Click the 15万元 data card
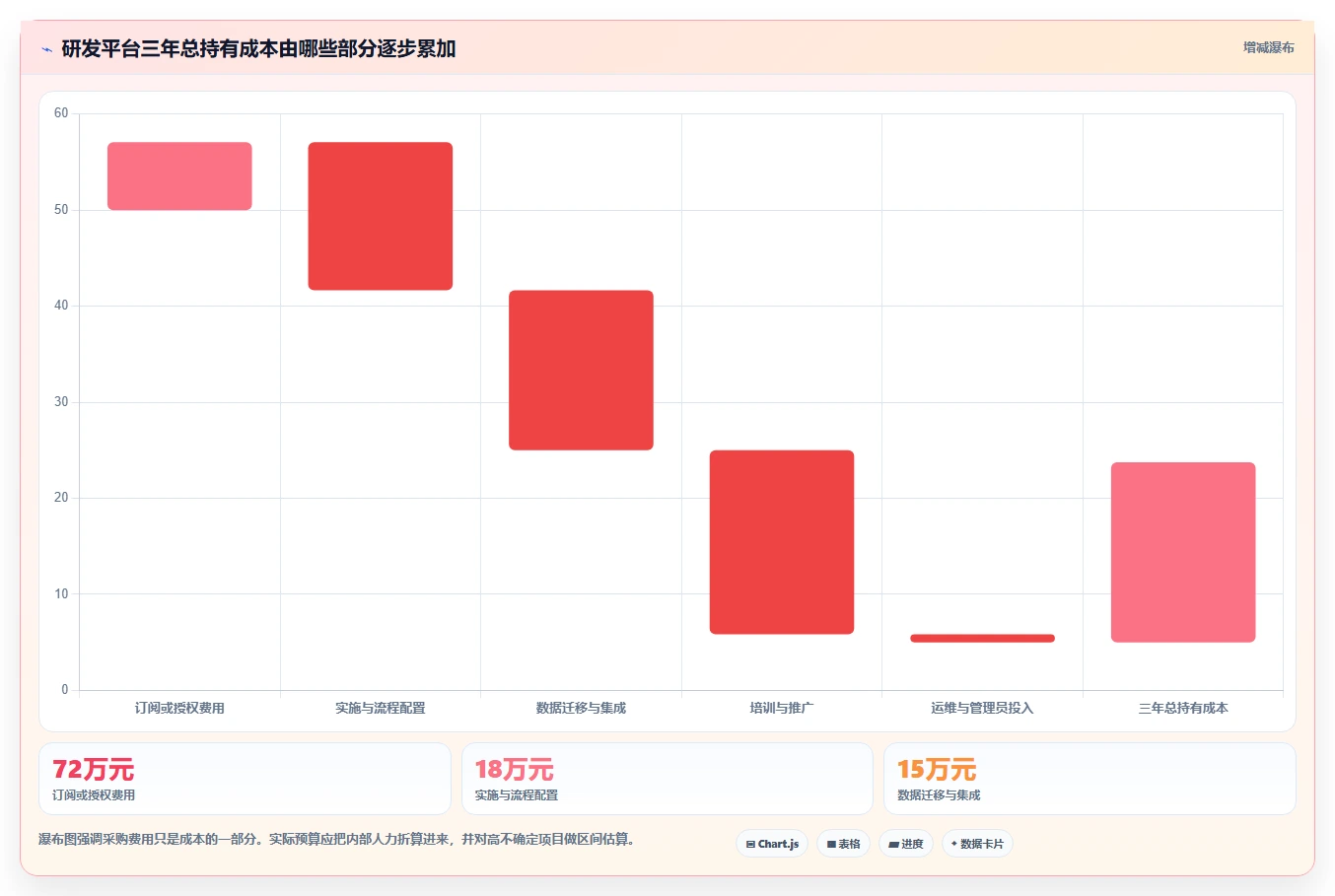The height and width of the screenshot is (896, 1335). pyautogui.click(x=1089, y=779)
